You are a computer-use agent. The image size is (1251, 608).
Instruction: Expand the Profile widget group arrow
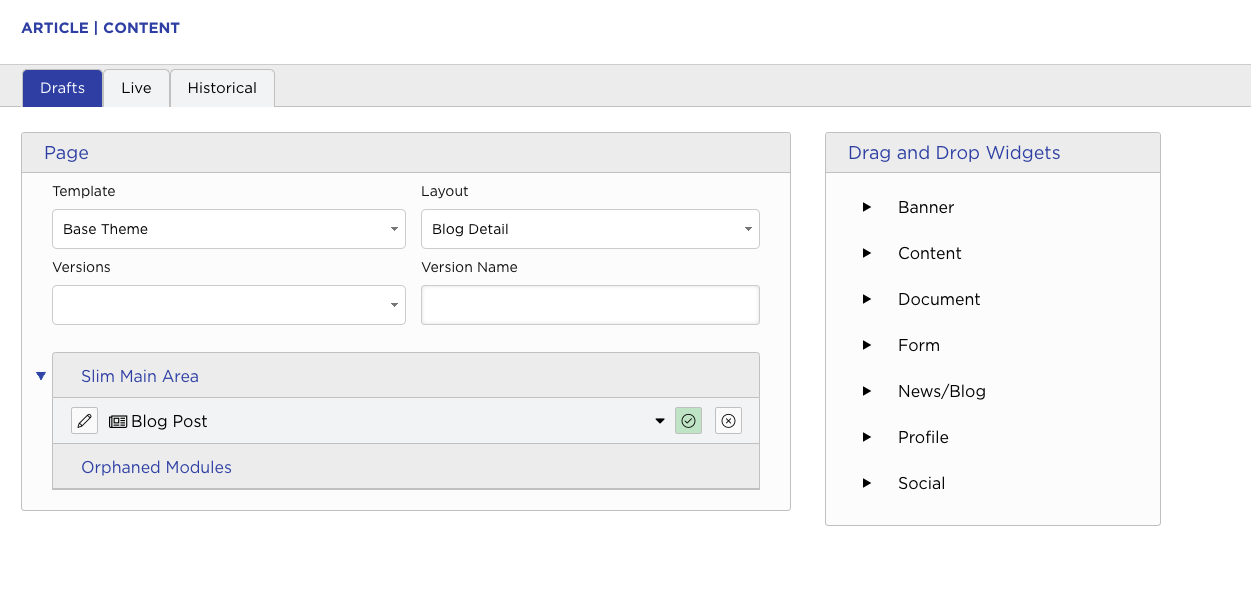tap(867, 437)
